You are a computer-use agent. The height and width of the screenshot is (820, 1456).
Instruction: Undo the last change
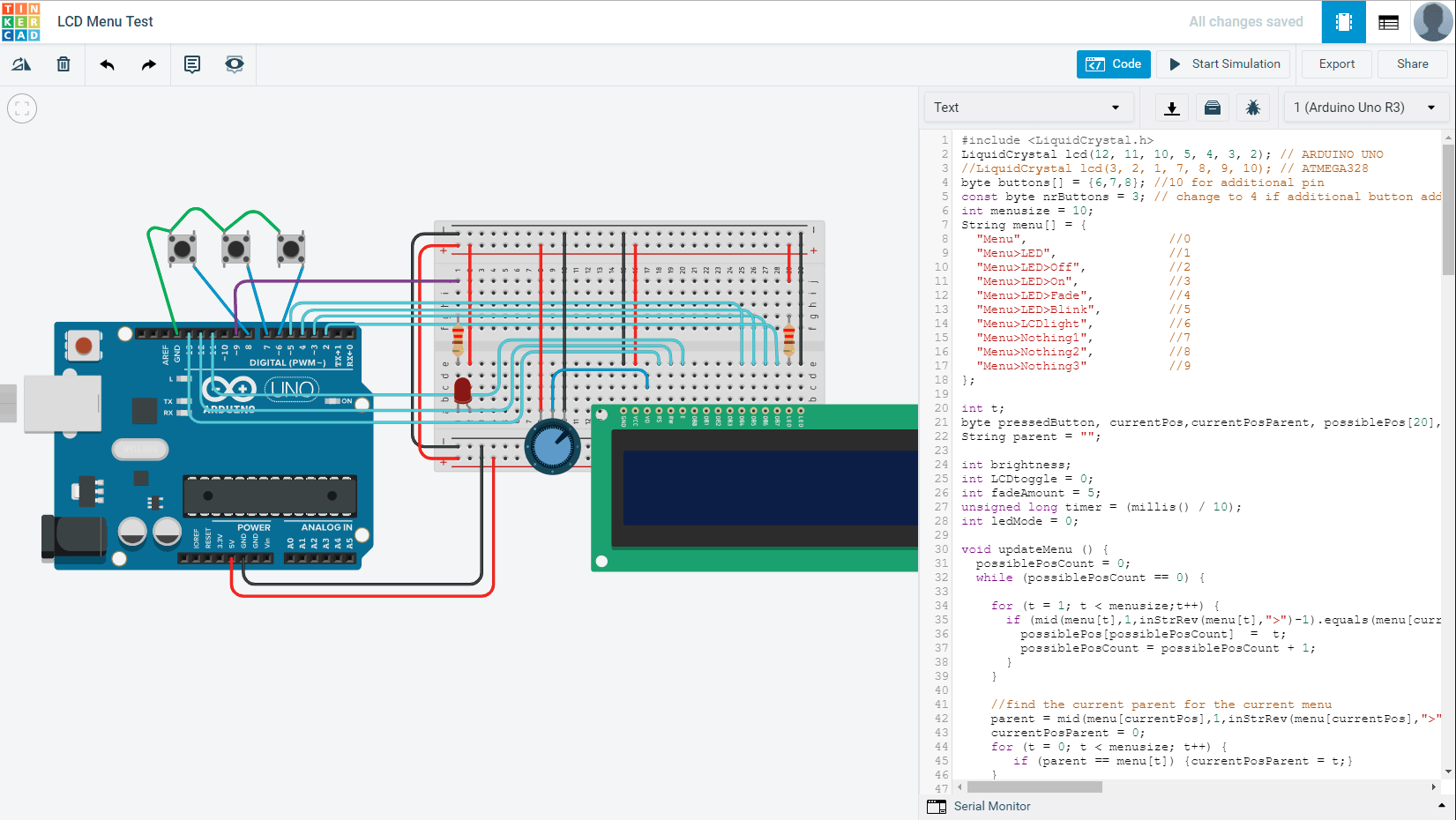[106, 63]
